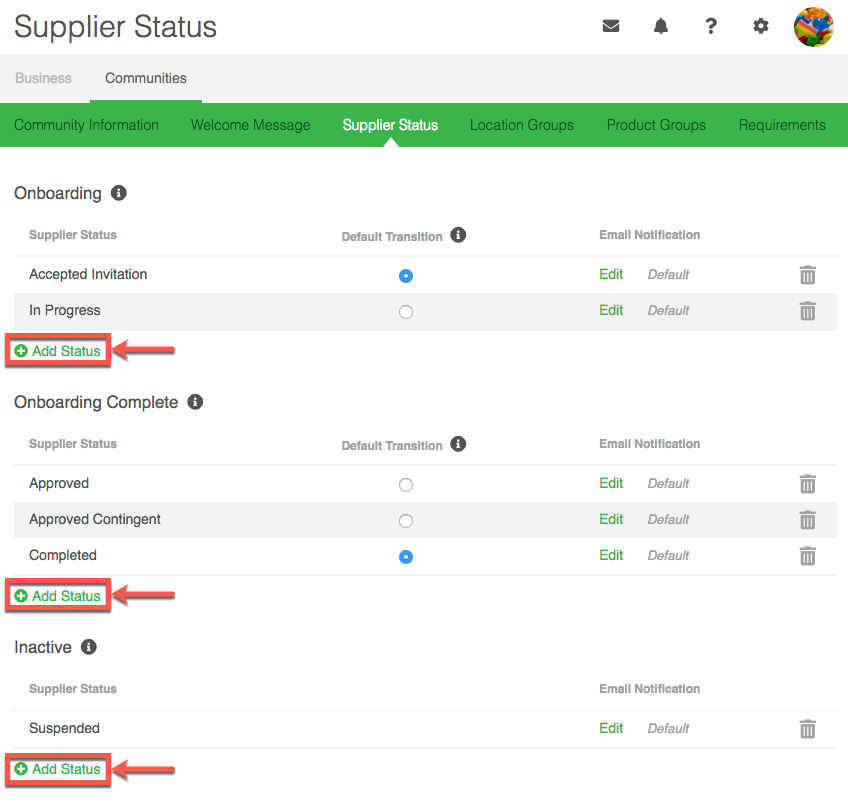848x807 pixels.
Task: Edit email notification for Completed status
Action: (611, 555)
